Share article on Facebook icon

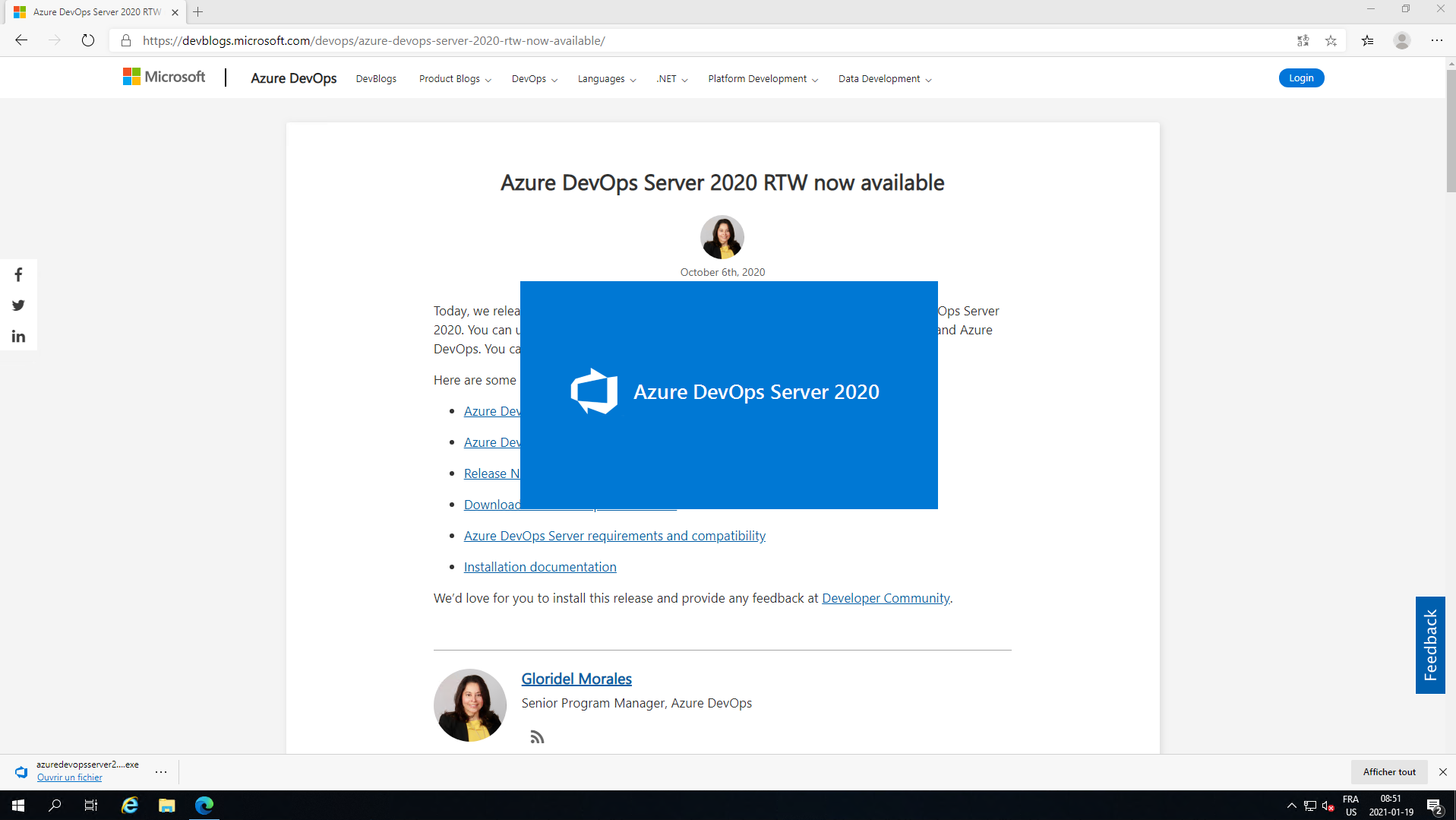click(18, 274)
